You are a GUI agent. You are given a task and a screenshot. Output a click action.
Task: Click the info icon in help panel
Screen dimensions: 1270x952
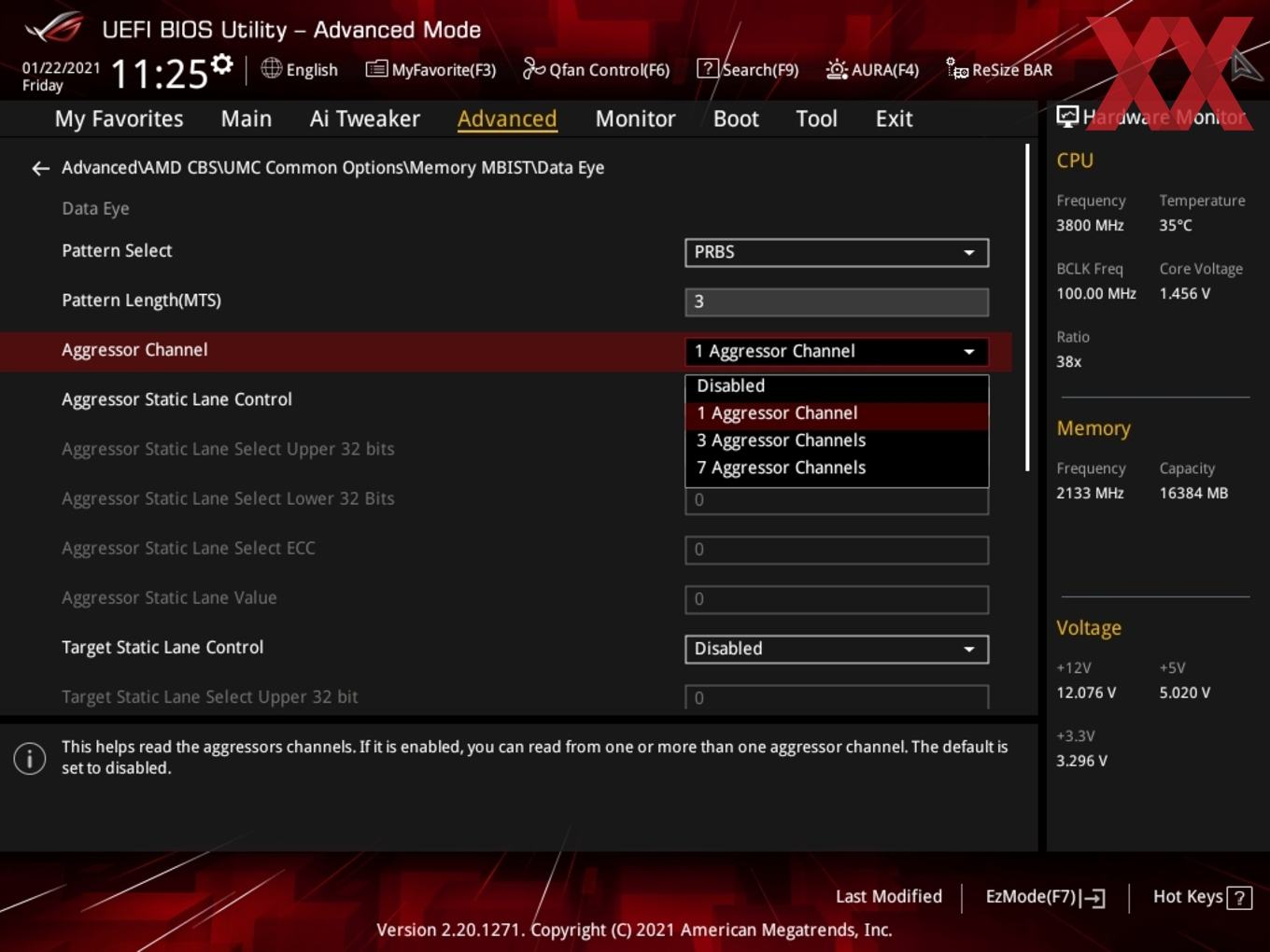tap(30, 758)
